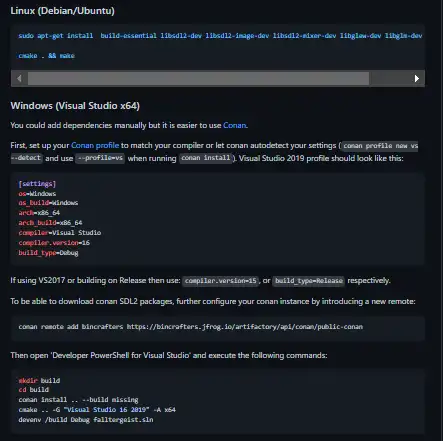Click the 'mkdir build' line

click(39, 380)
